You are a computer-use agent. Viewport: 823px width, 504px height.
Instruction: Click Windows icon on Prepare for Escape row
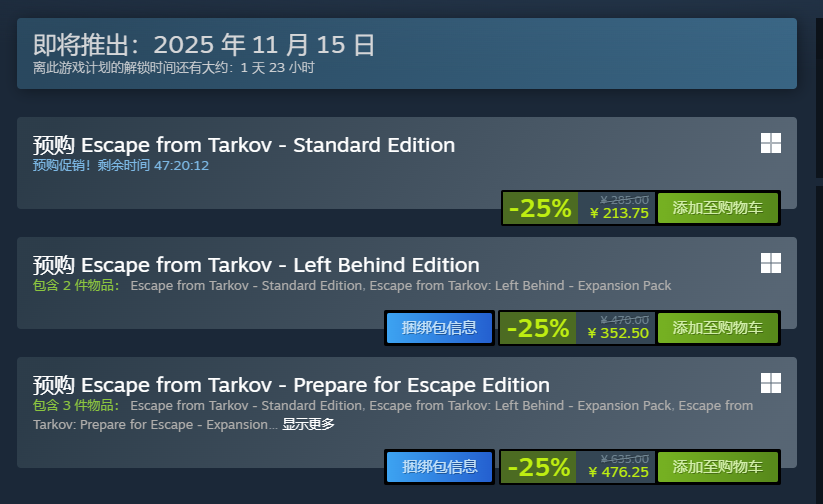[770, 383]
